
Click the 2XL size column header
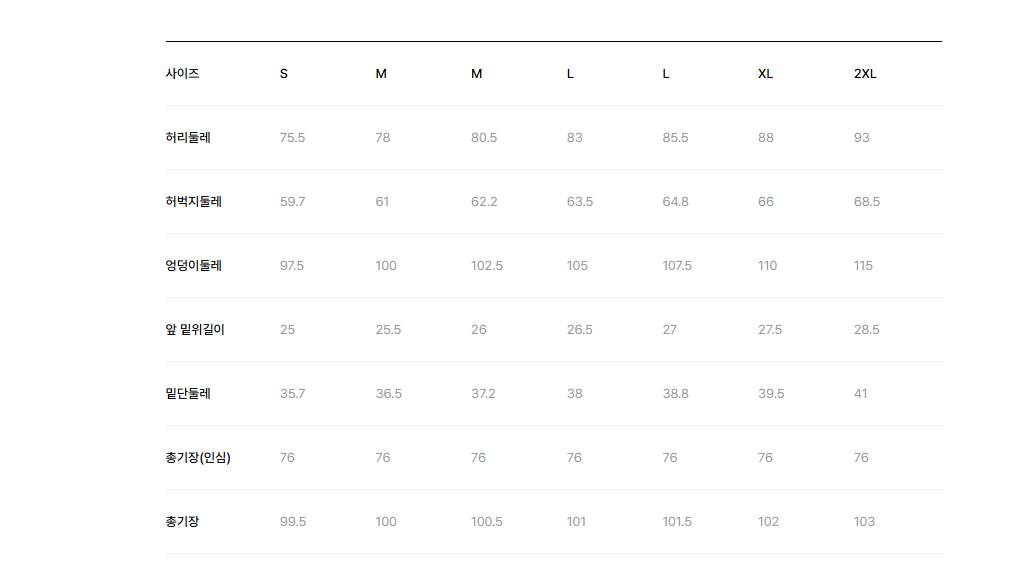pyautogui.click(x=864, y=74)
